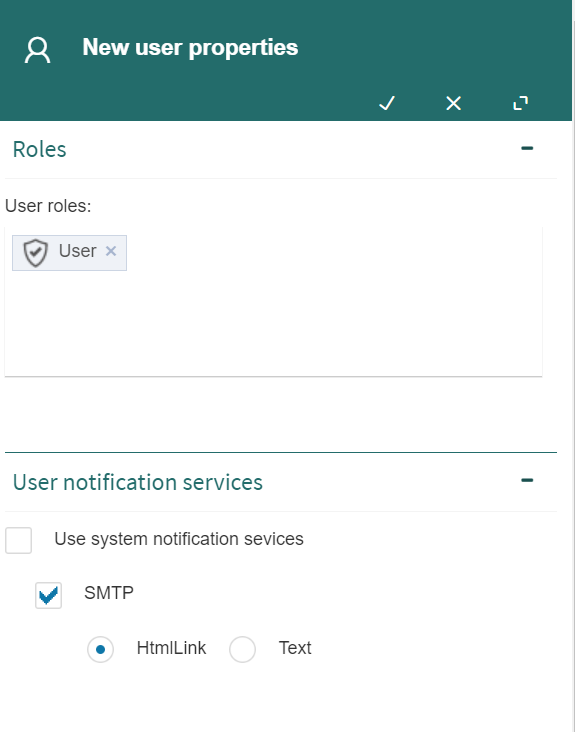Click the User notification services heading
Screen dimensions: 575x732
(138, 482)
